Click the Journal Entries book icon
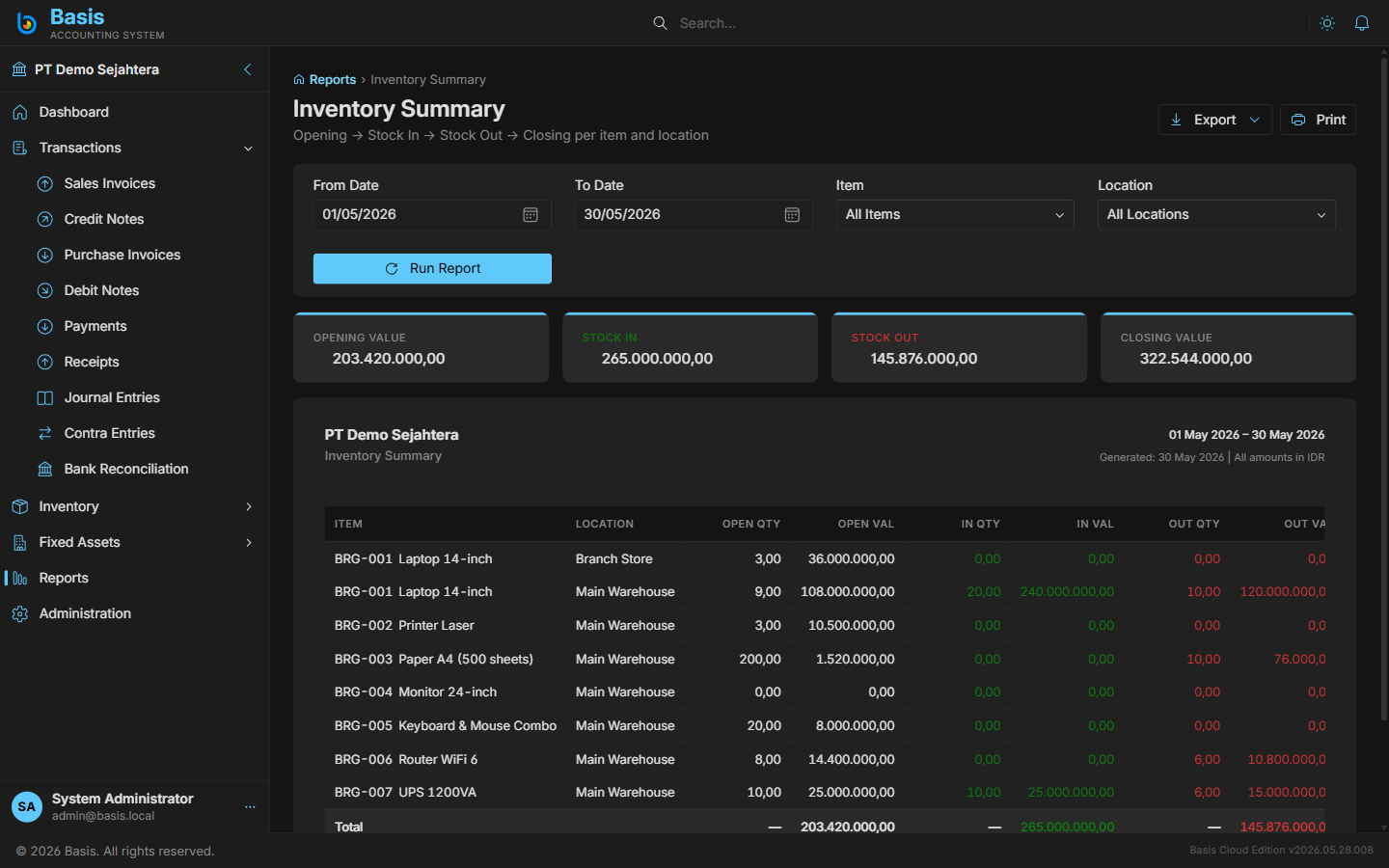Viewport: 1389px width, 868px height. tap(45, 397)
